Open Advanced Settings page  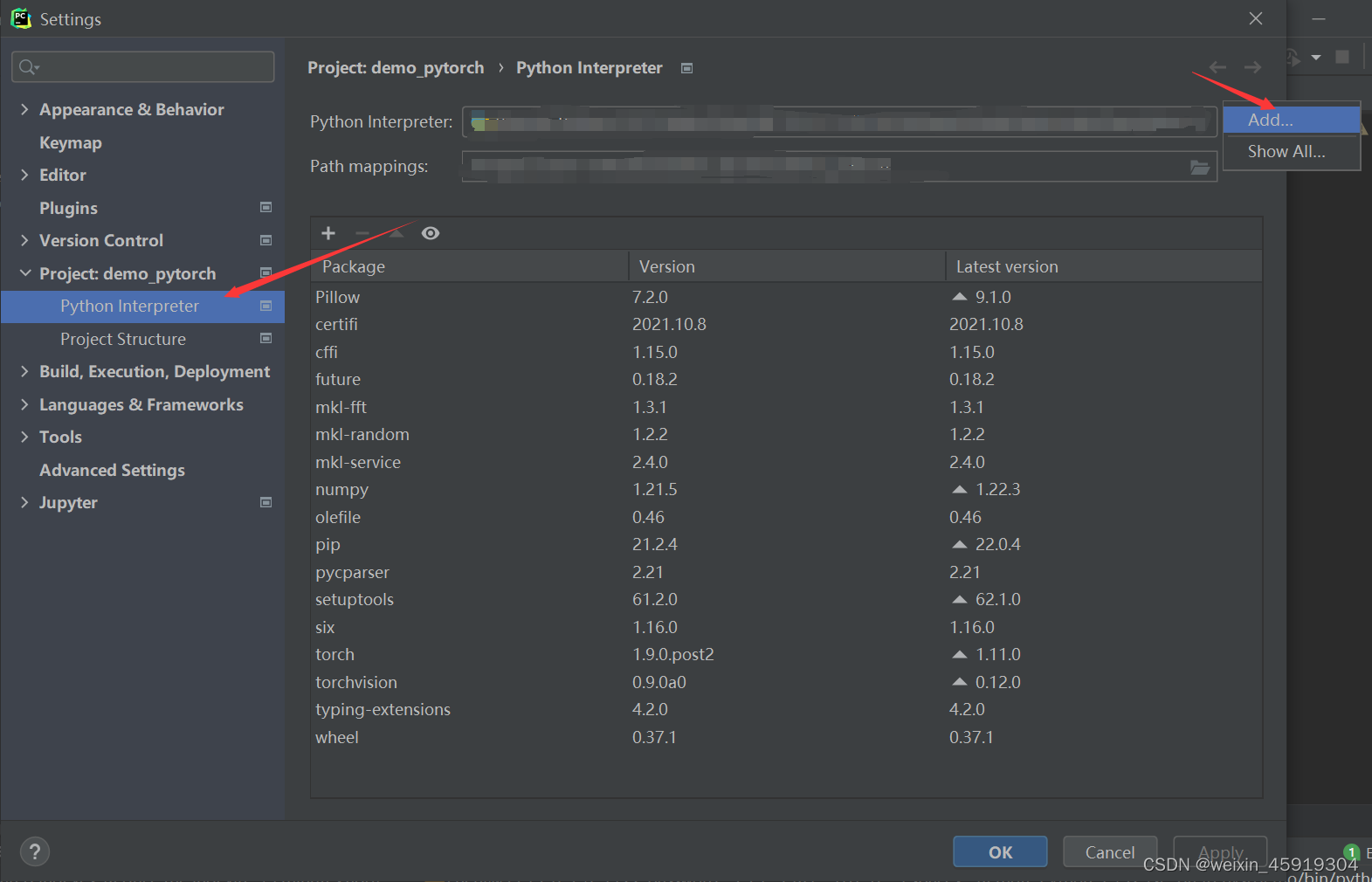click(x=112, y=470)
